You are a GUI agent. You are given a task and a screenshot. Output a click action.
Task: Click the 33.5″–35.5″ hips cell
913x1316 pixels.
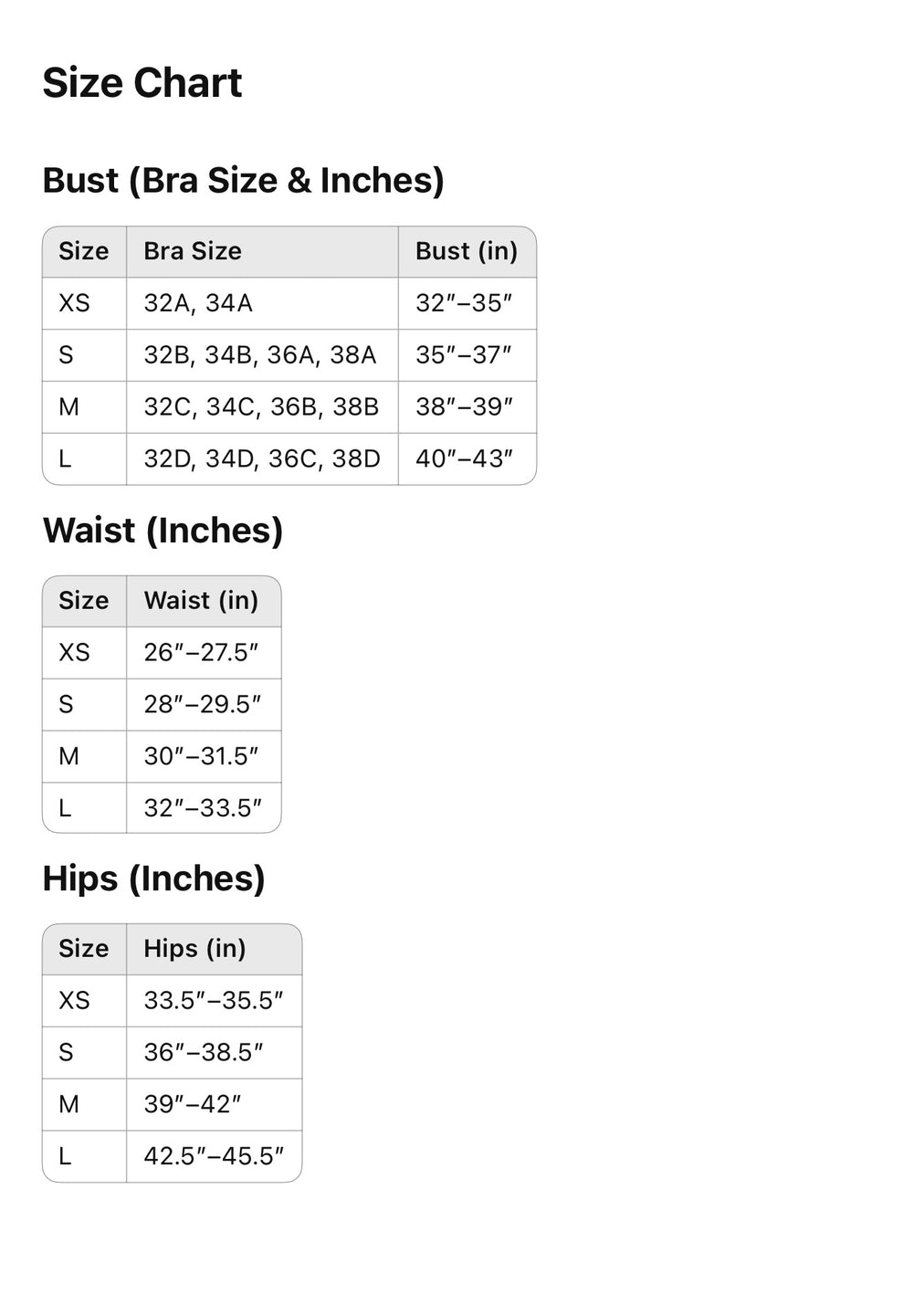[214, 1001]
